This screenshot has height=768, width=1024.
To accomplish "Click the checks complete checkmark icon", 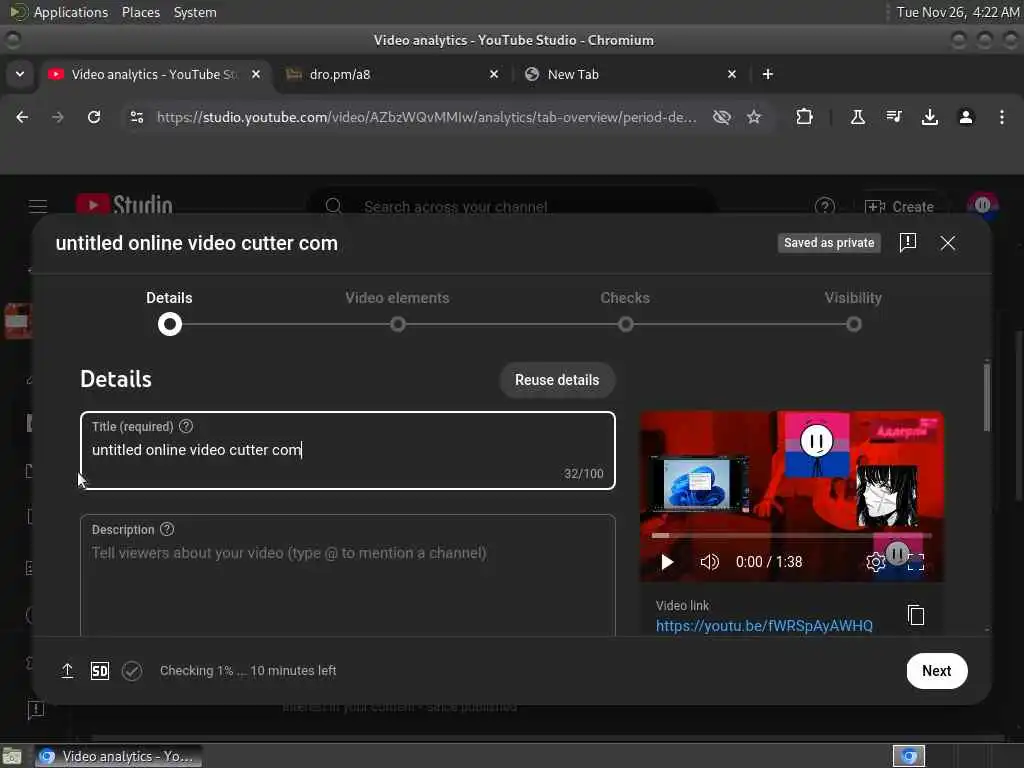I will tap(132, 671).
